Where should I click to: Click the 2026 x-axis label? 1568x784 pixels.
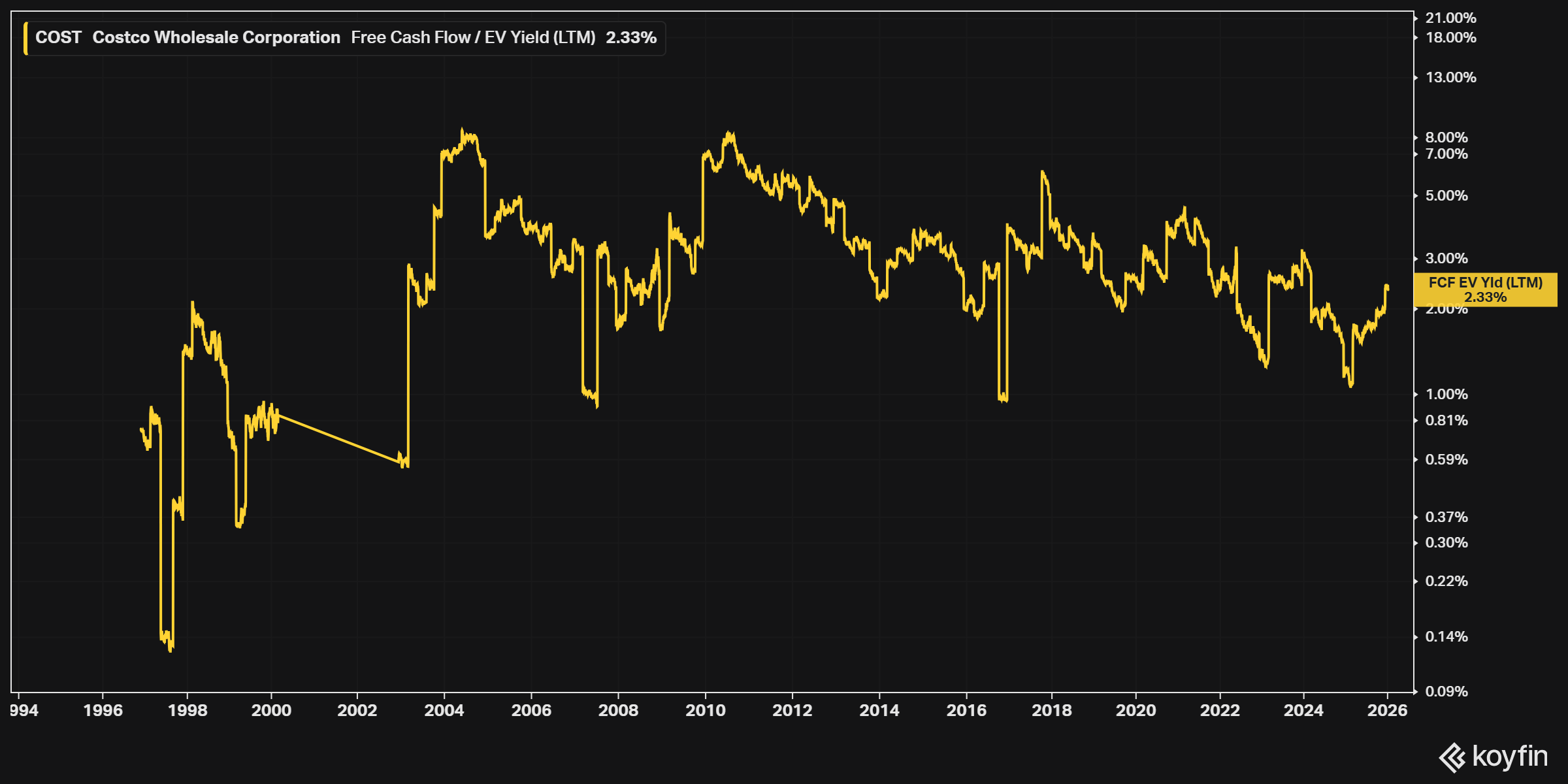[x=1387, y=711]
